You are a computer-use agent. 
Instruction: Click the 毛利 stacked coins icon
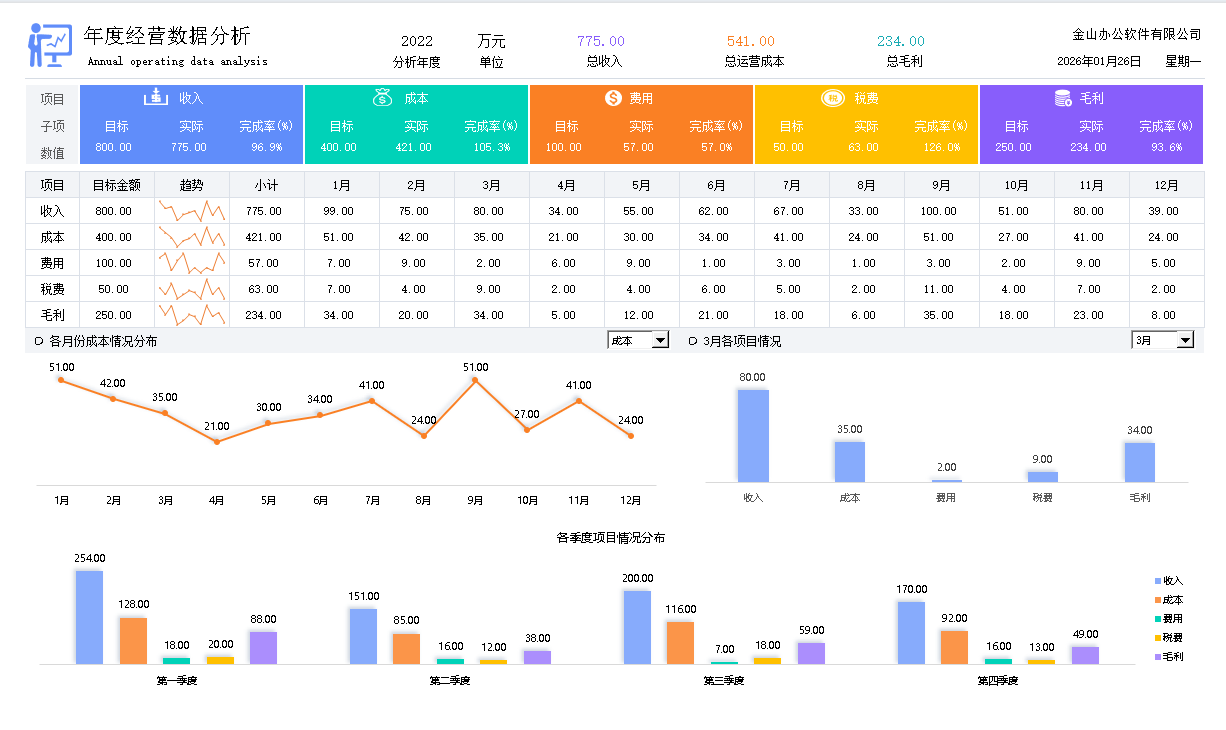click(1064, 98)
